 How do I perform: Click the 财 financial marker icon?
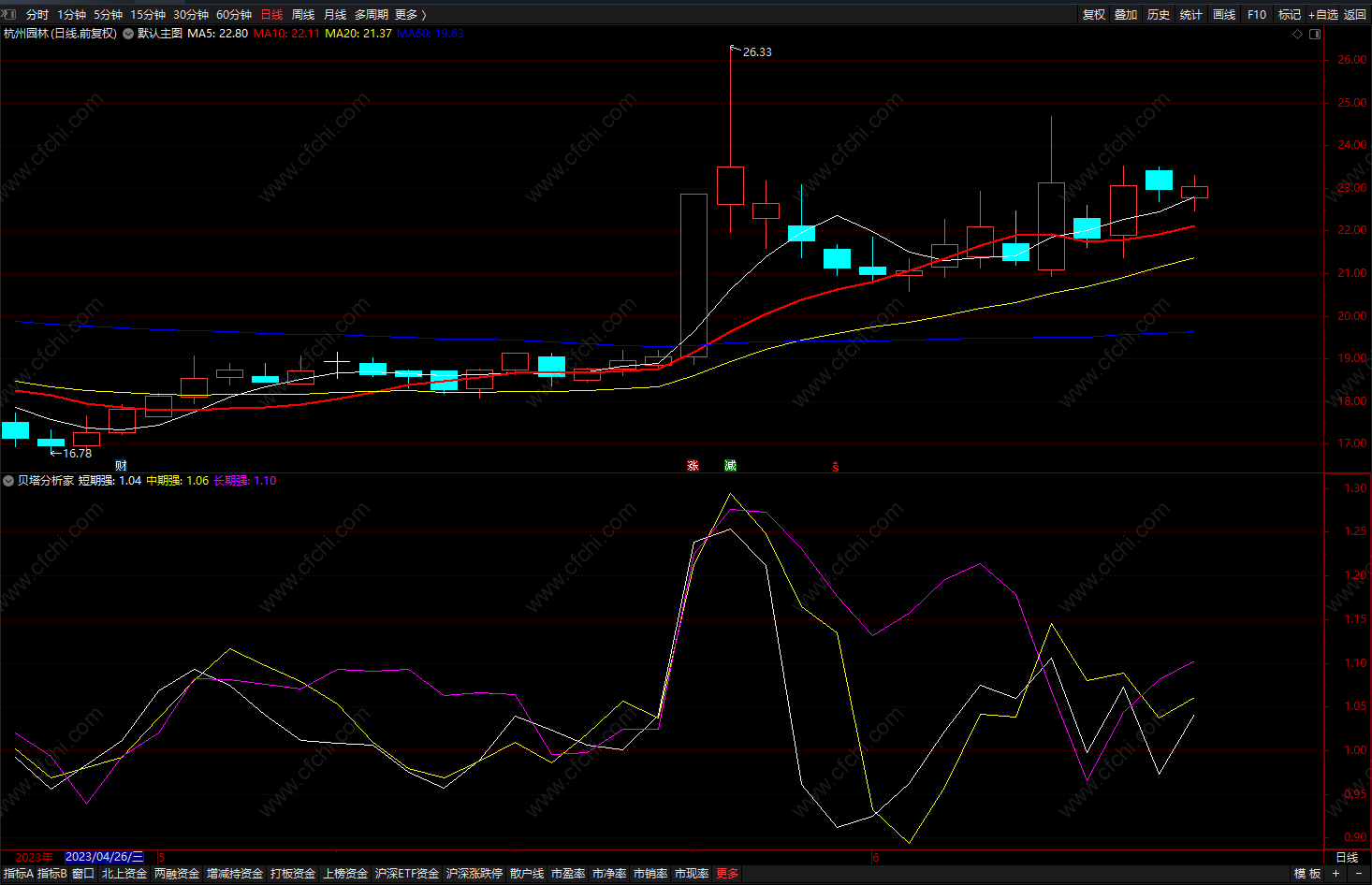[121, 466]
